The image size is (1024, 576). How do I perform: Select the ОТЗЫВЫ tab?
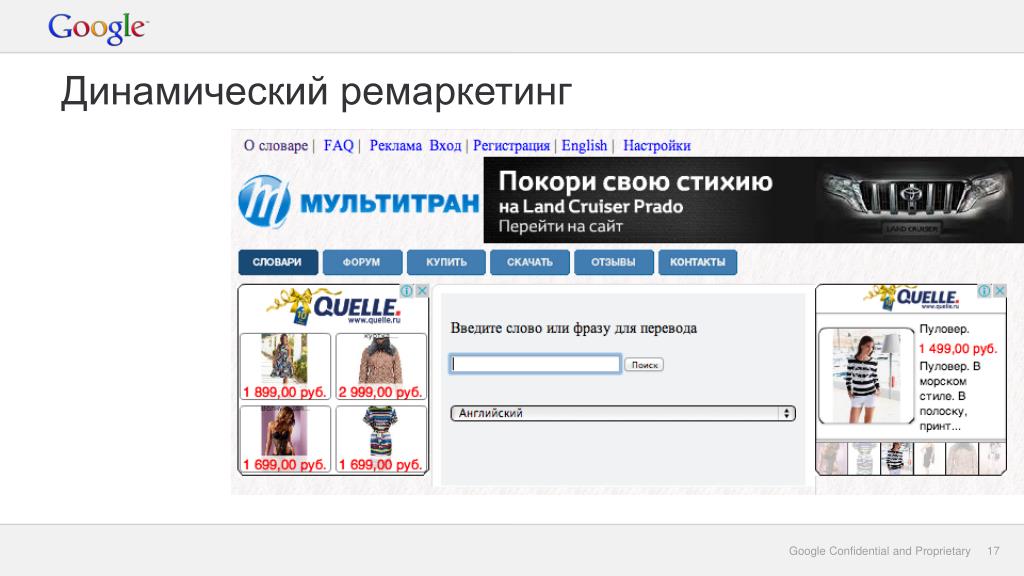point(613,262)
